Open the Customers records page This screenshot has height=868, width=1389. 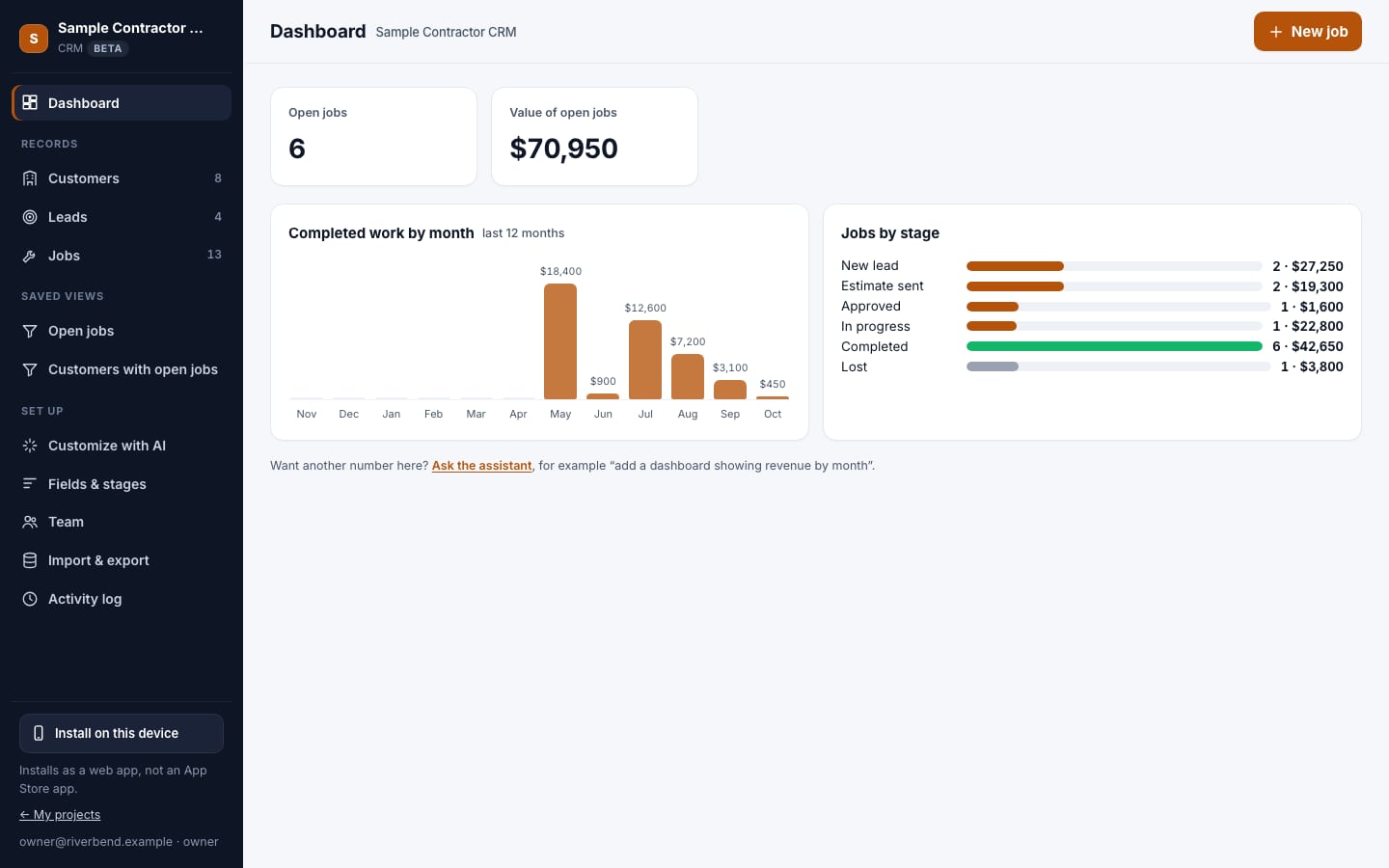tap(122, 178)
